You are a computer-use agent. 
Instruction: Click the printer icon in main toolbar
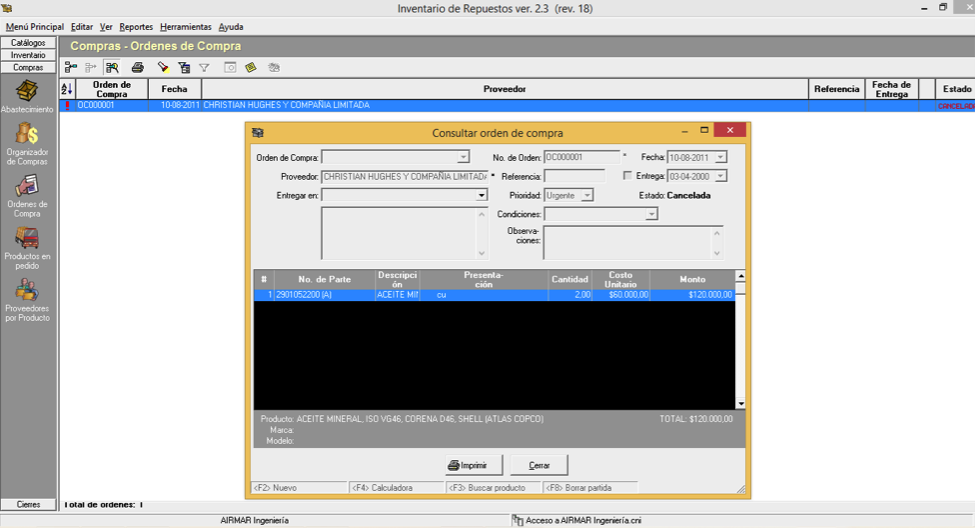(x=137, y=67)
